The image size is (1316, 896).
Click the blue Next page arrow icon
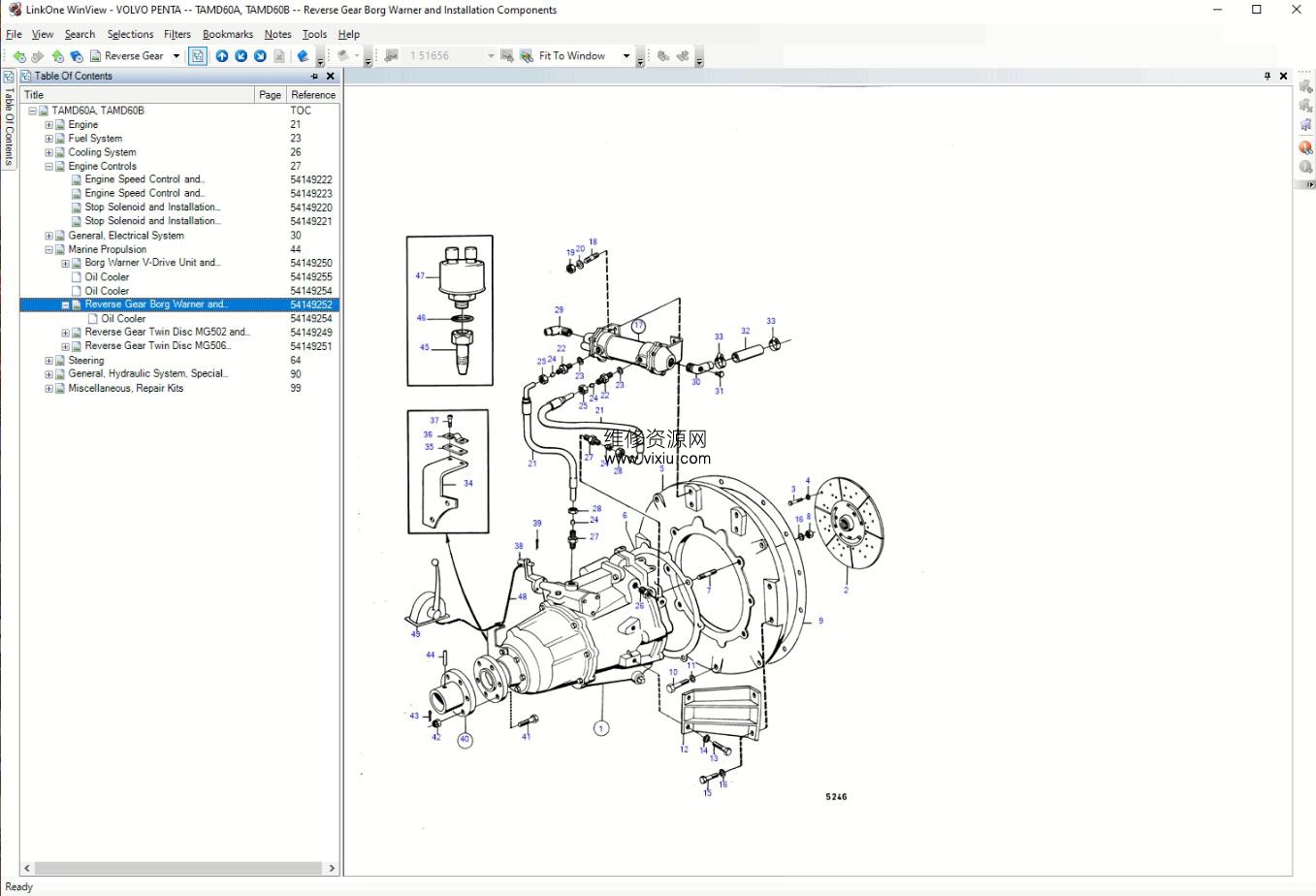(260, 56)
